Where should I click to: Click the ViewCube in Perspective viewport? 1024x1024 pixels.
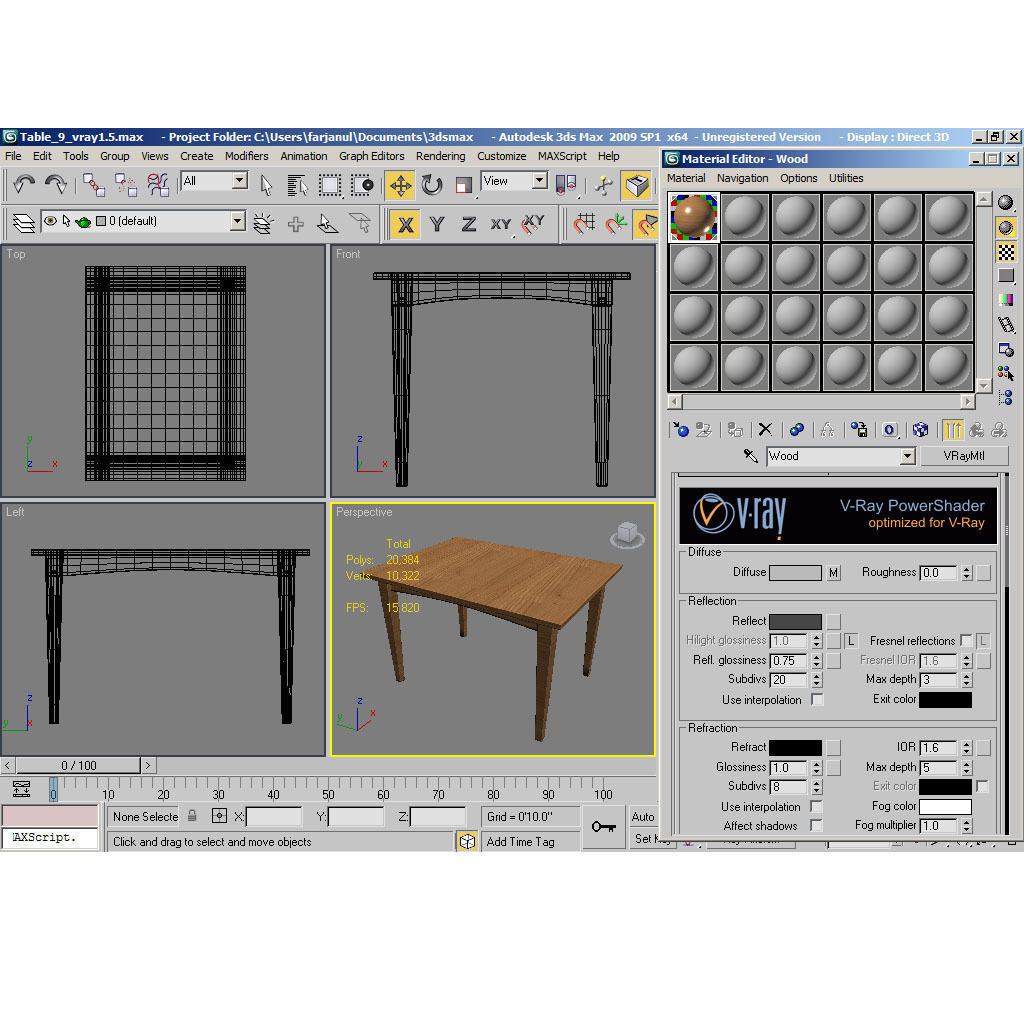[x=627, y=535]
